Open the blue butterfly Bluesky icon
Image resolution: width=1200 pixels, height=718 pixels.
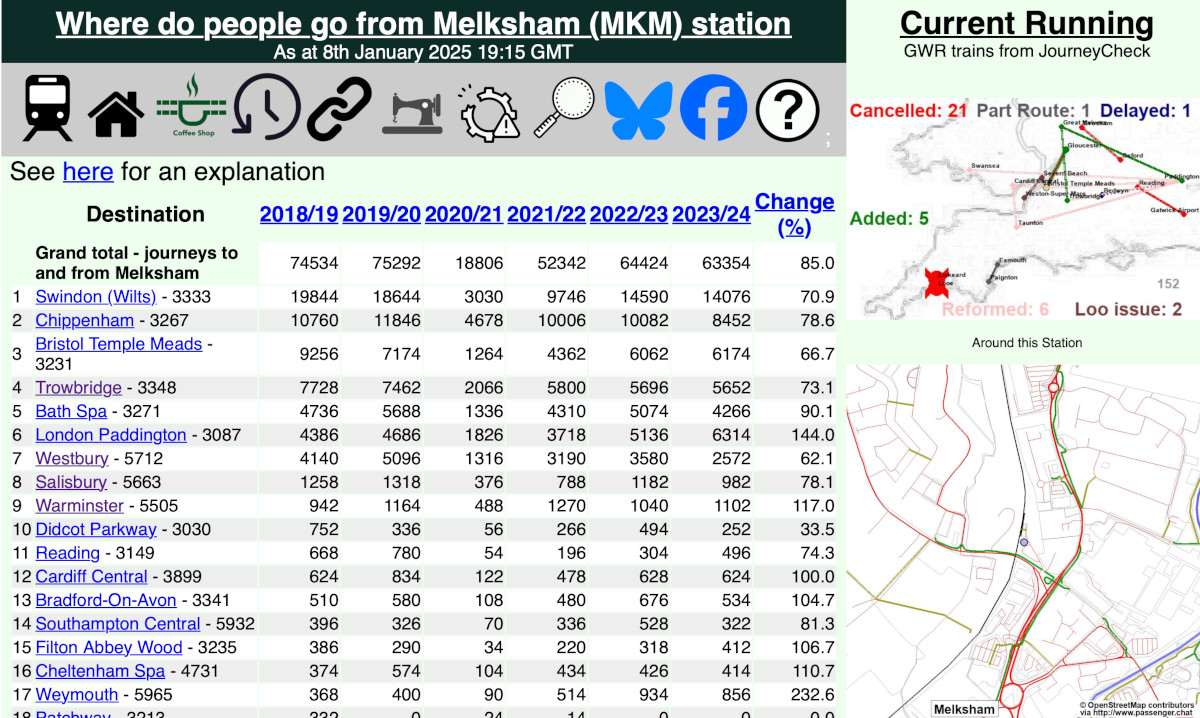pos(639,109)
